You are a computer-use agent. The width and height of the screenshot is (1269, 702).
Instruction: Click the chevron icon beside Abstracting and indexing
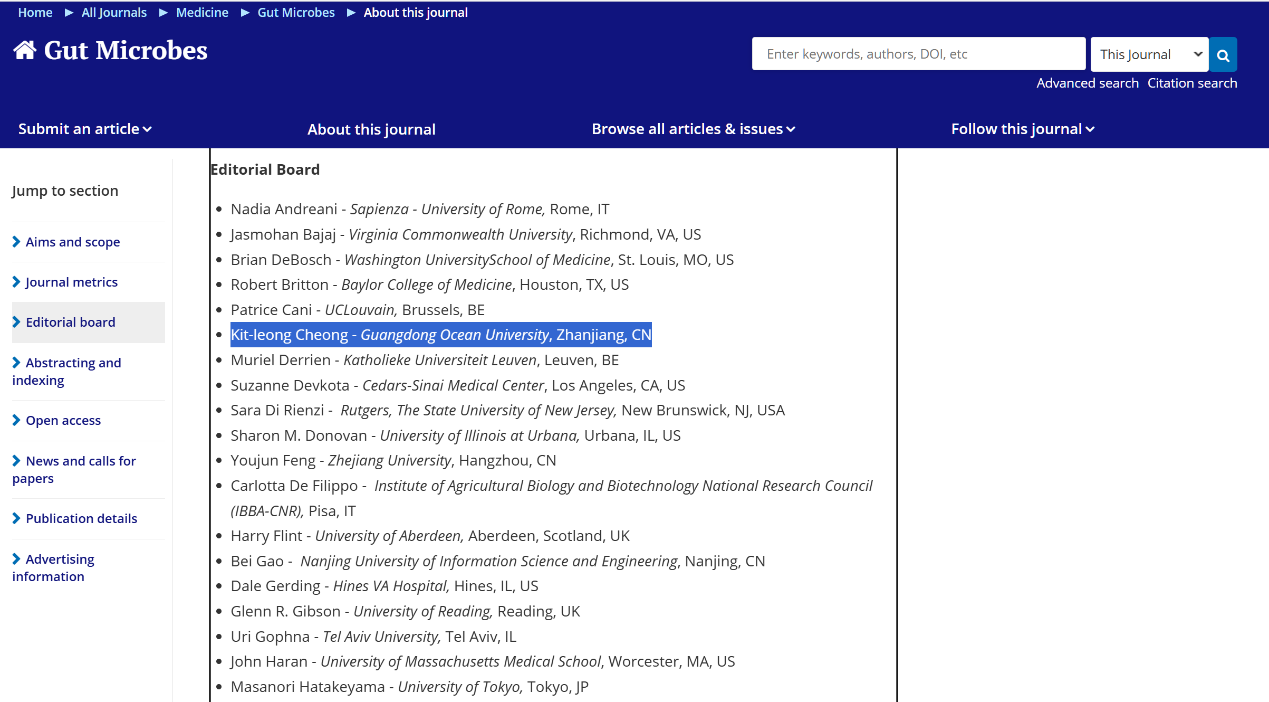[x=16, y=363]
